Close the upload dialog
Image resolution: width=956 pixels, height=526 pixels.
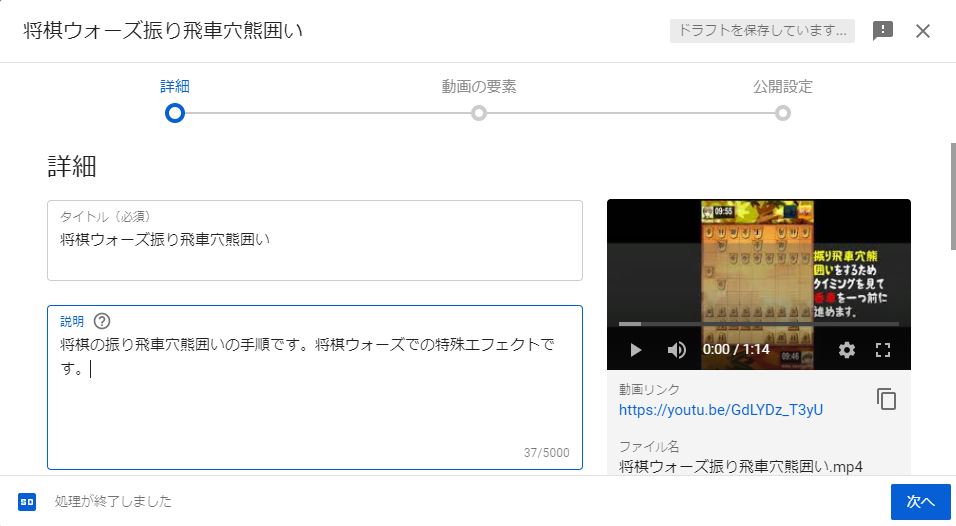coord(922,31)
